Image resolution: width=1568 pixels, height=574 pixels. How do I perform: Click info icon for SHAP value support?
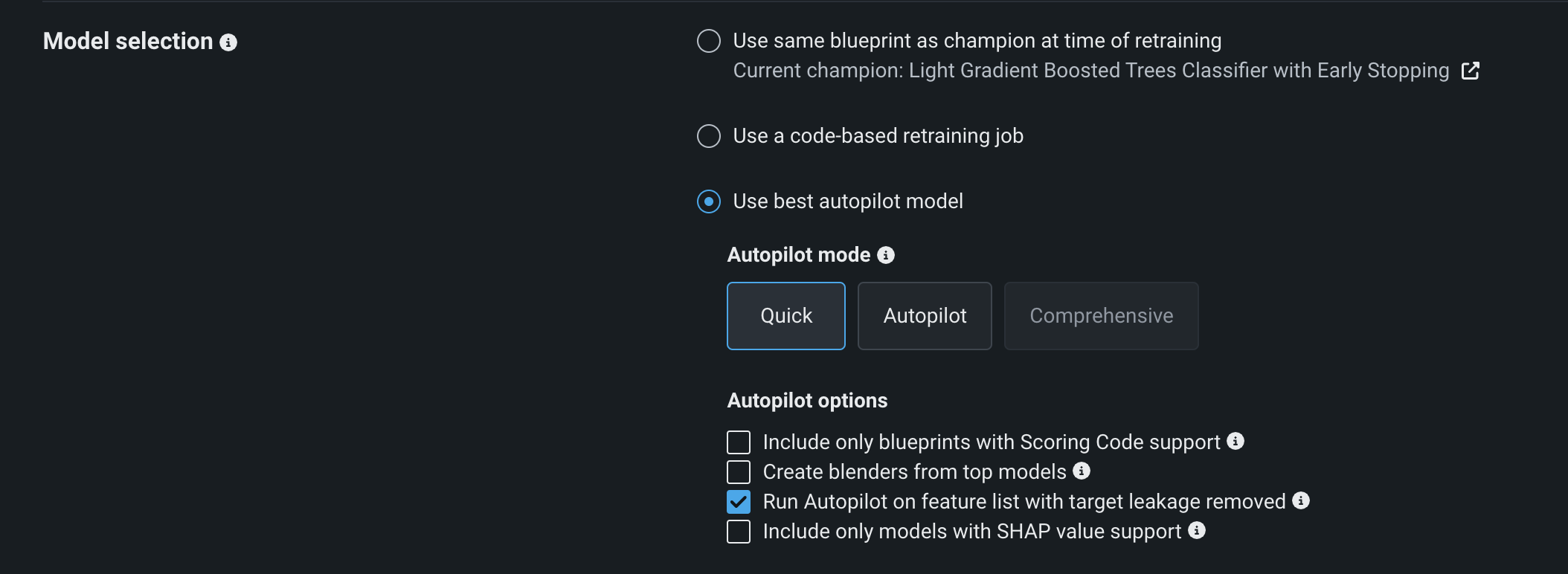[1196, 530]
